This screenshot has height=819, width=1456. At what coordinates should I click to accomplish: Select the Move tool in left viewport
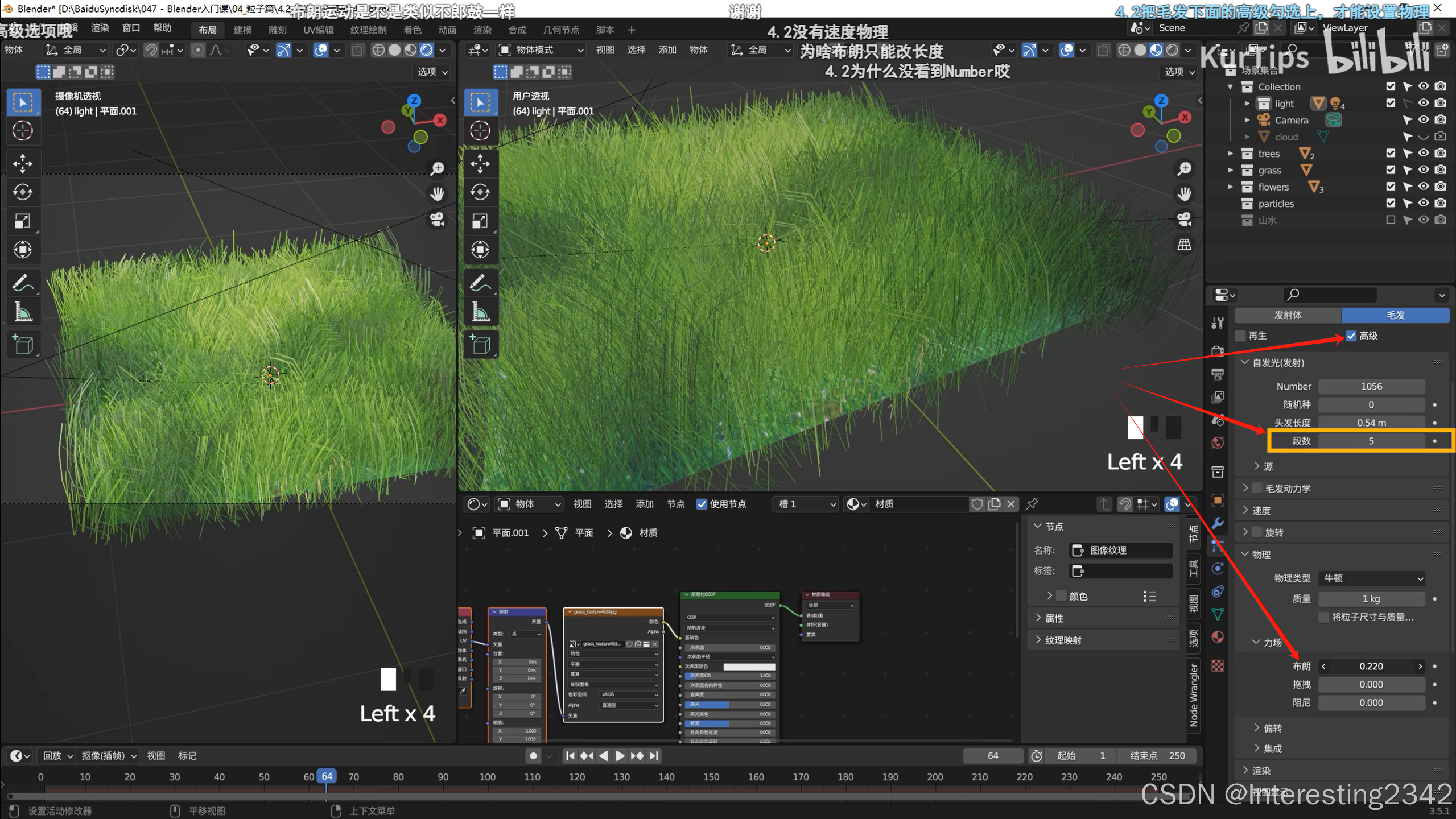pos(23,164)
